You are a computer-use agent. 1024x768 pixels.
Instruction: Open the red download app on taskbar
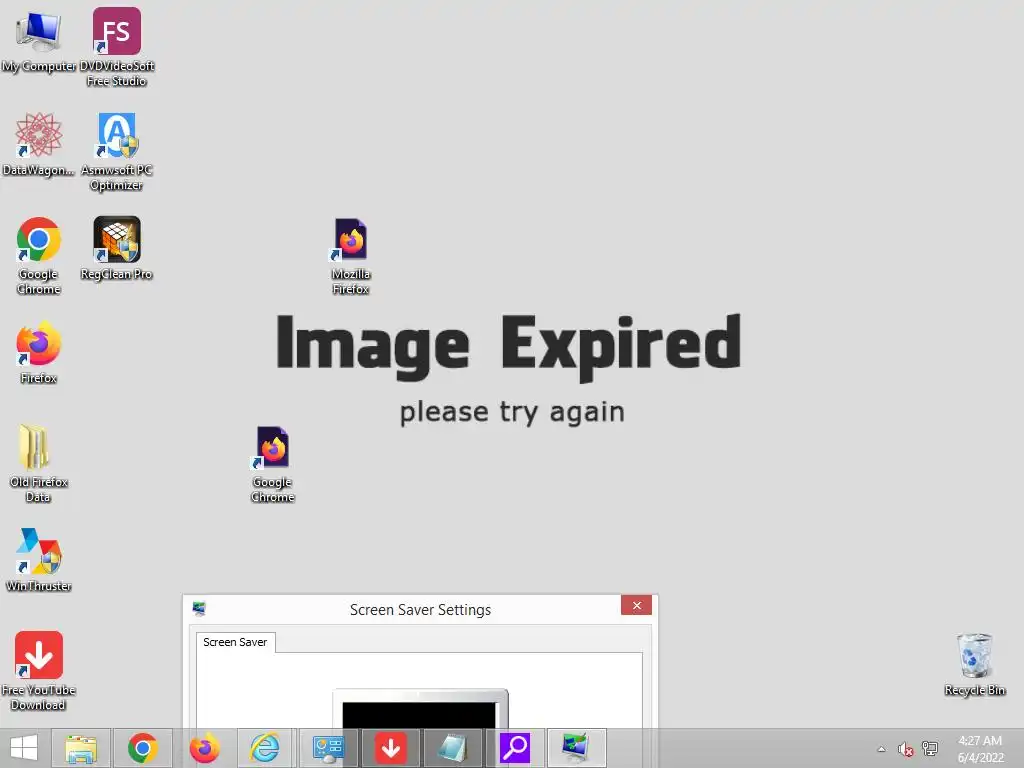click(391, 748)
